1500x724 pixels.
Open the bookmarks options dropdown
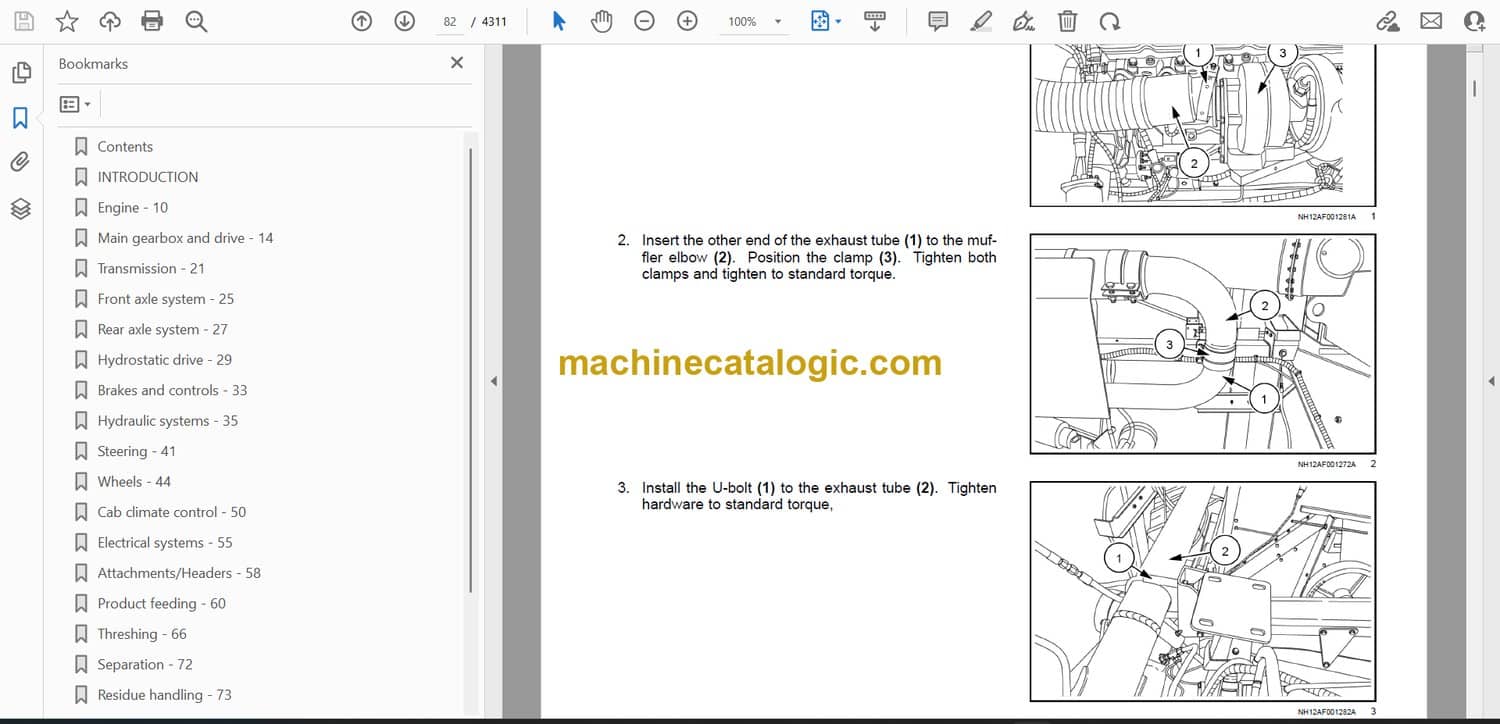75,104
